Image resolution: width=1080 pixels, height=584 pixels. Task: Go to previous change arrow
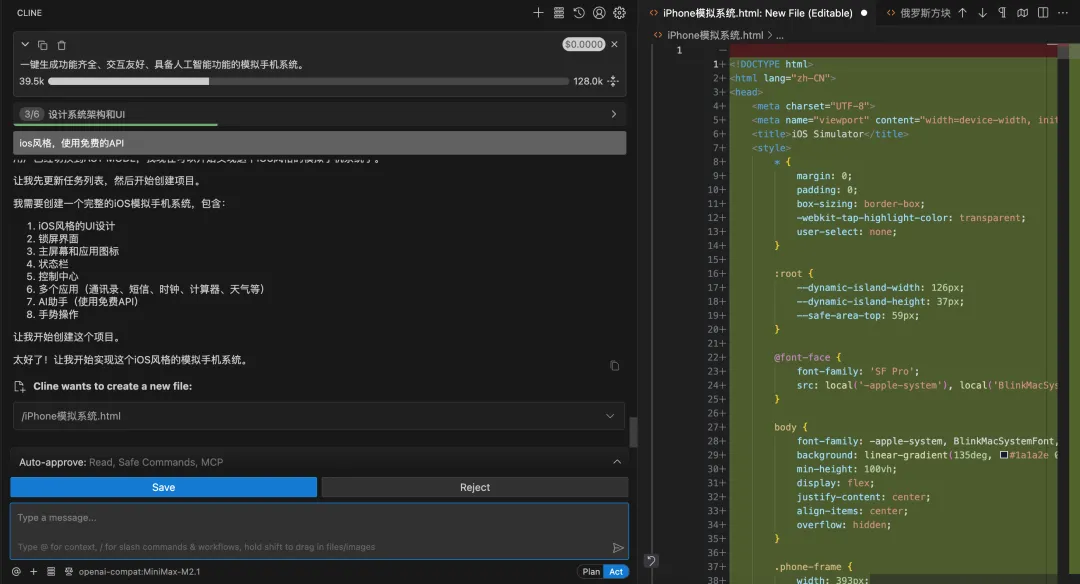click(x=962, y=12)
